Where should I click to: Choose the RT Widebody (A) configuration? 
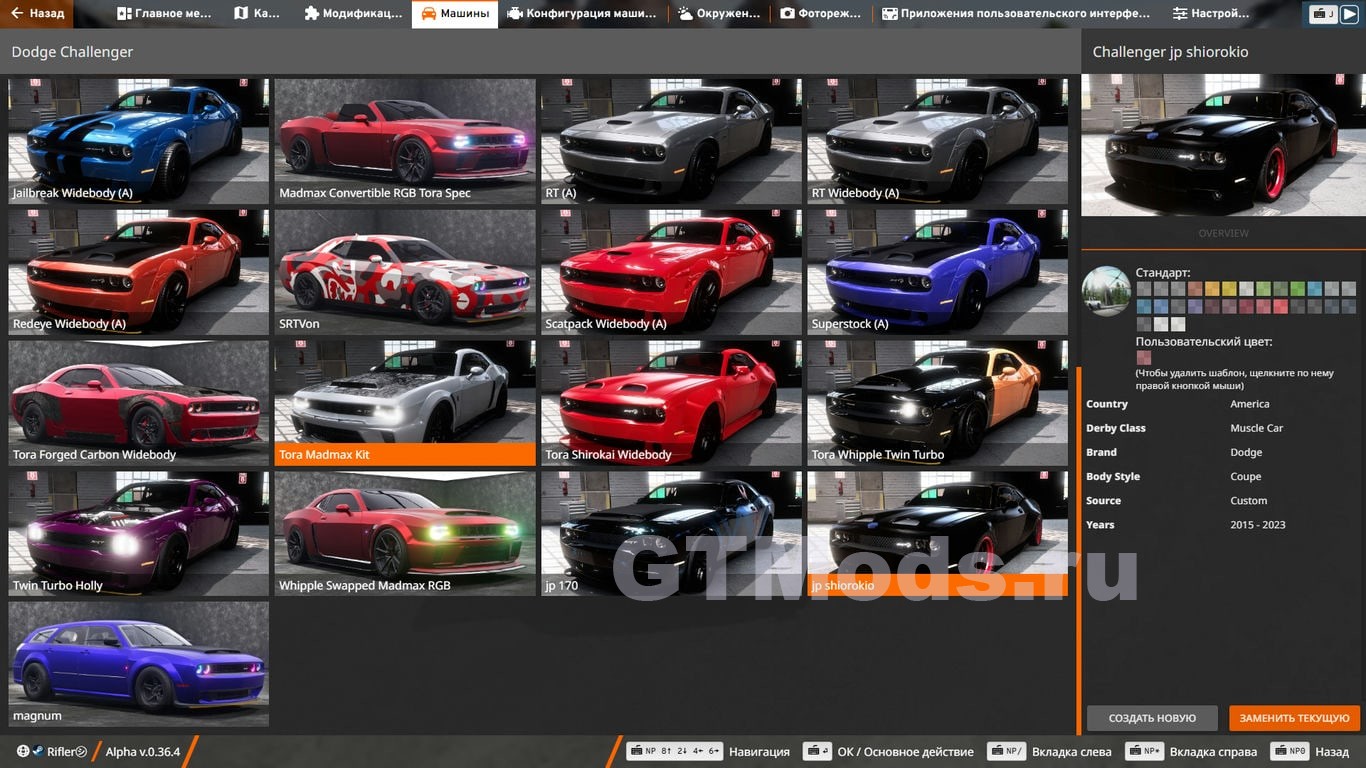click(x=937, y=141)
